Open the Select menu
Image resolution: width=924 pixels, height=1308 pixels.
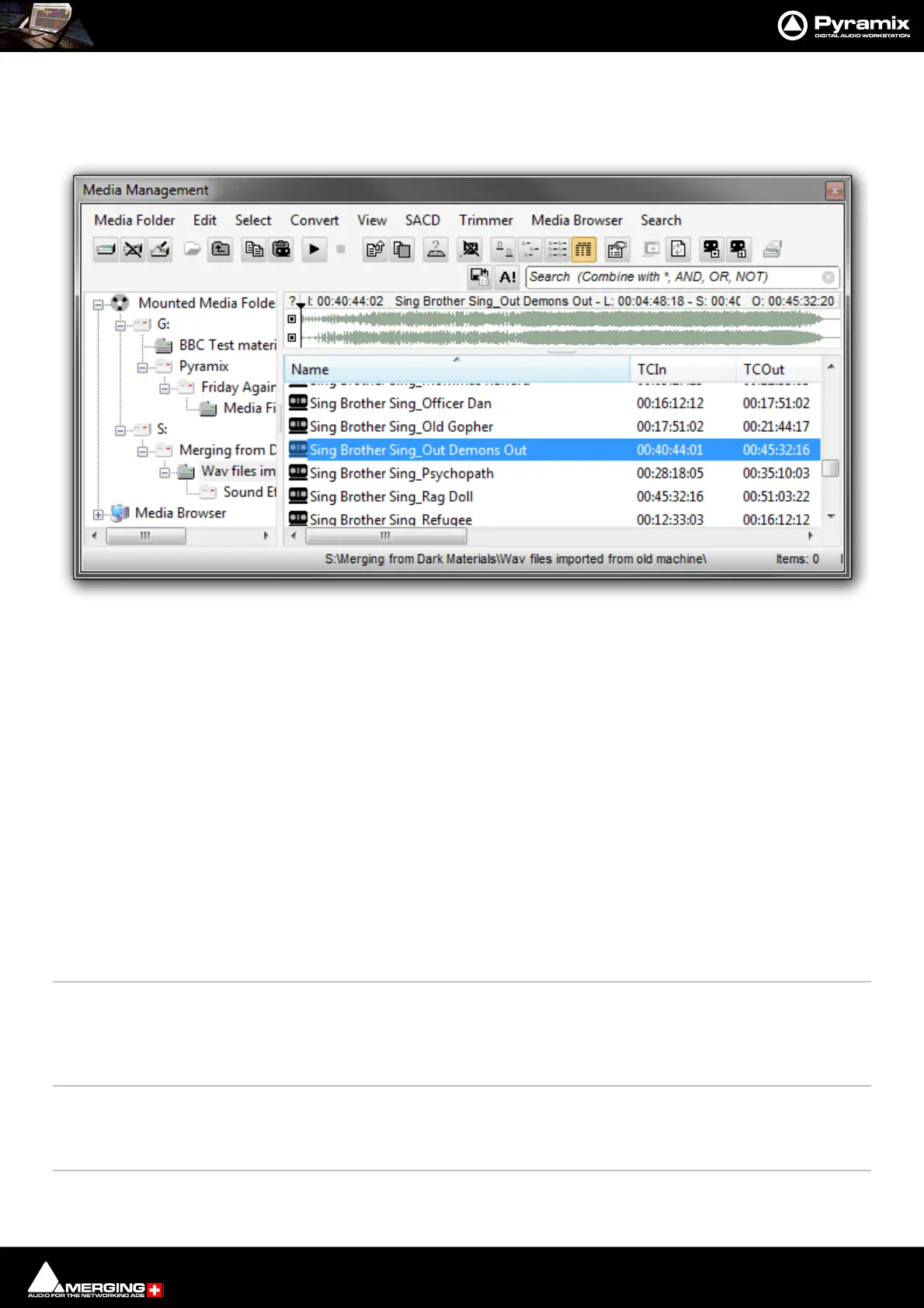[253, 221]
